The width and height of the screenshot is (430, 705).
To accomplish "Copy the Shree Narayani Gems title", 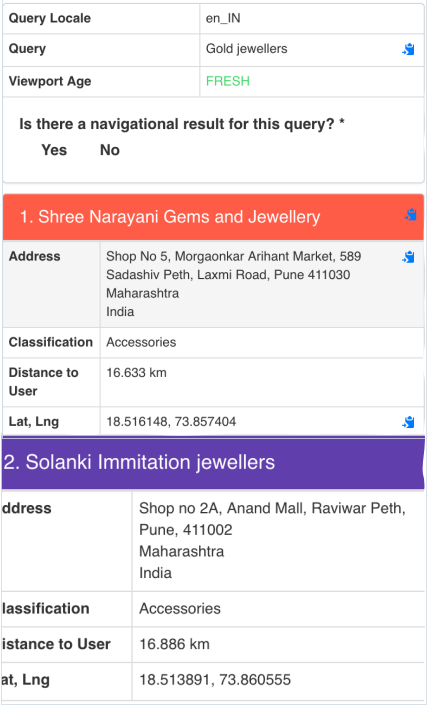I will tap(410, 215).
